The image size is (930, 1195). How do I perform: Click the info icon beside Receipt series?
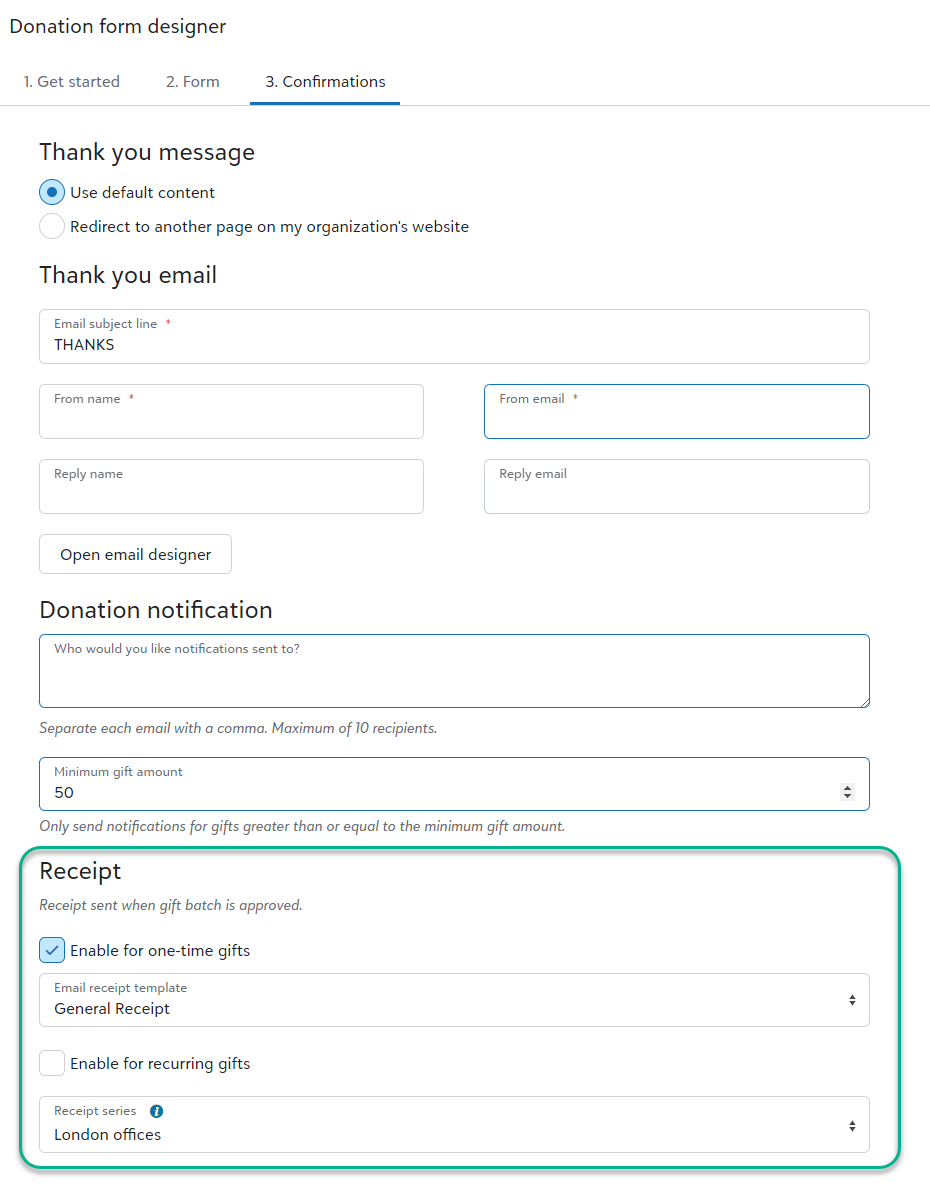157,1110
